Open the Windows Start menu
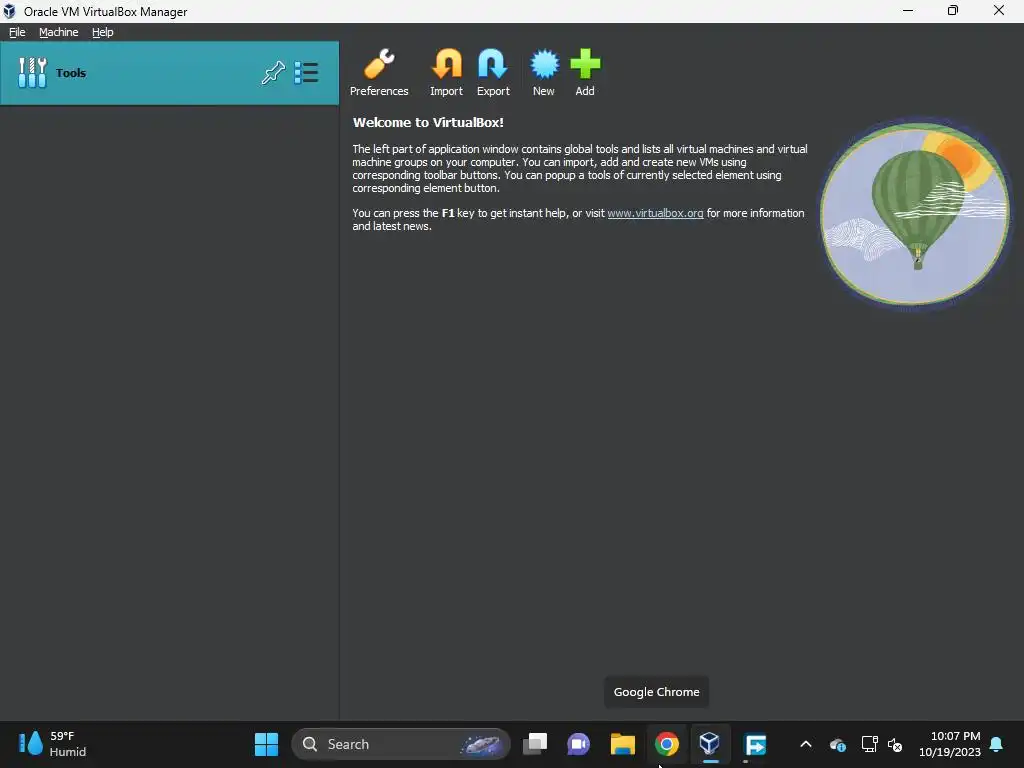This screenshot has height=768, width=1024. click(266, 744)
